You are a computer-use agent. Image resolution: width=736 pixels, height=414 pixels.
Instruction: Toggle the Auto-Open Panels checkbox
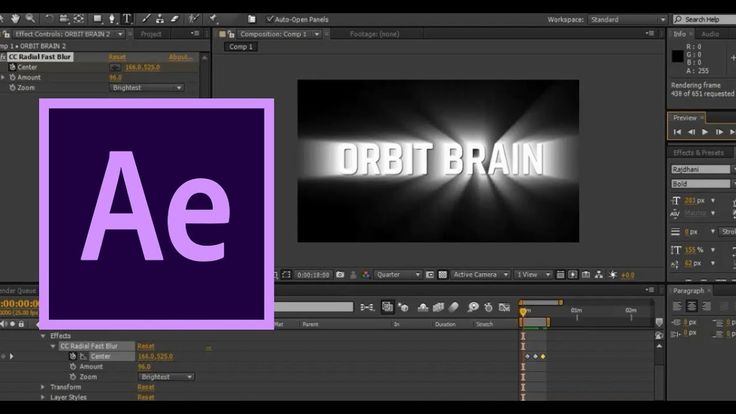270,19
